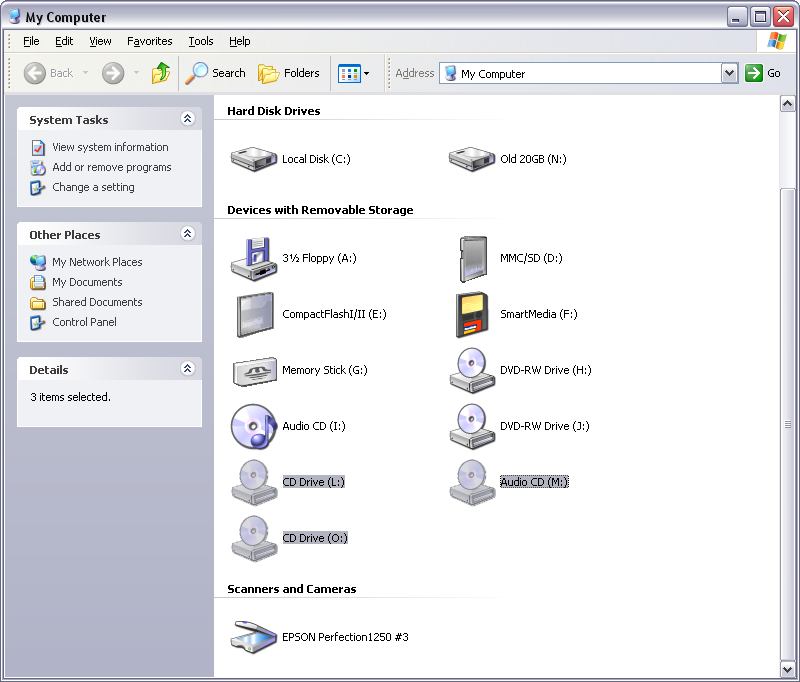
Task: Collapse the Other Places panel
Action: 187,234
